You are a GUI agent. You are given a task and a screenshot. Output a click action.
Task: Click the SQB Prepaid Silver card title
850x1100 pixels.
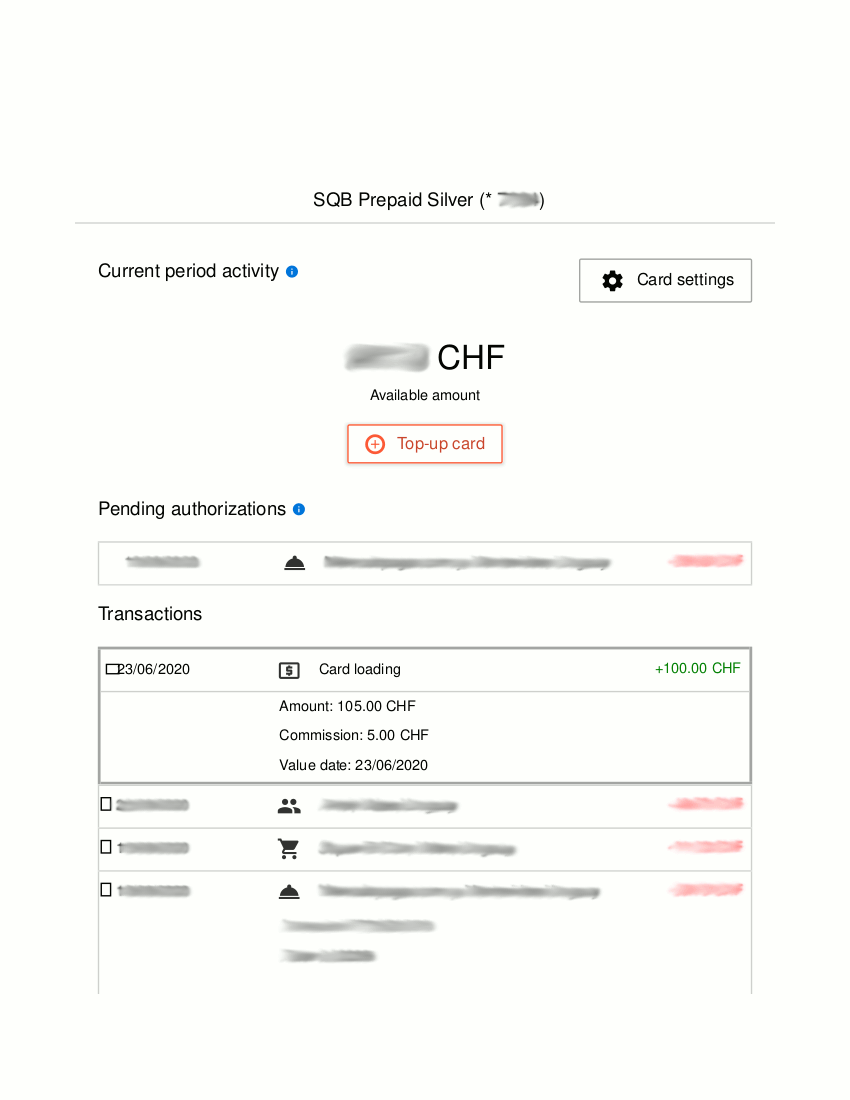[x=428, y=200]
